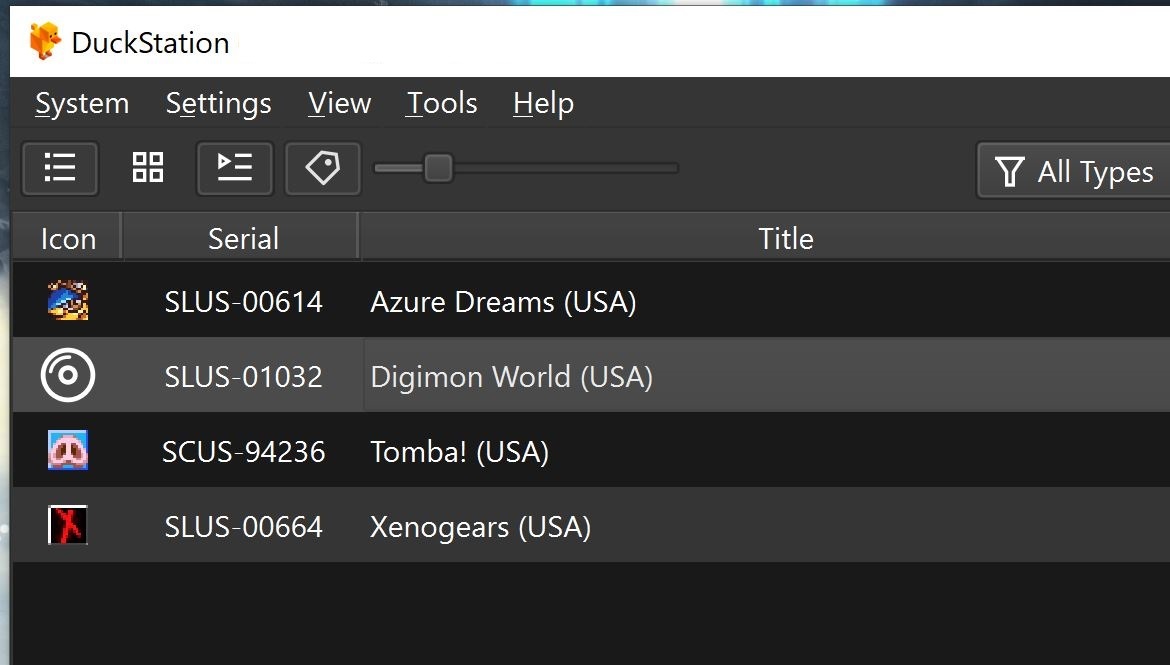Image resolution: width=1170 pixels, height=665 pixels.
Task: Toggle merge disc sets button
Action: 235,168
